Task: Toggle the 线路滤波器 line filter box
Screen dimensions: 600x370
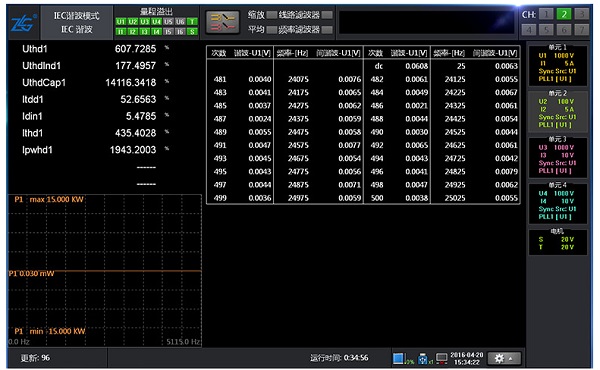Action: coord(327,15)
